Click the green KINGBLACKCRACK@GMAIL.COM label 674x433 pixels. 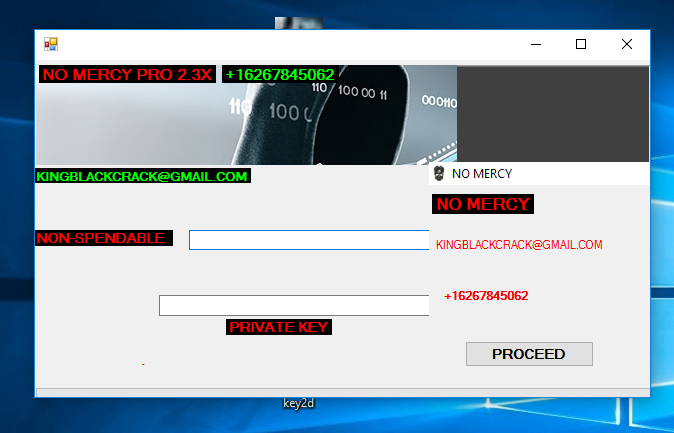142,176
